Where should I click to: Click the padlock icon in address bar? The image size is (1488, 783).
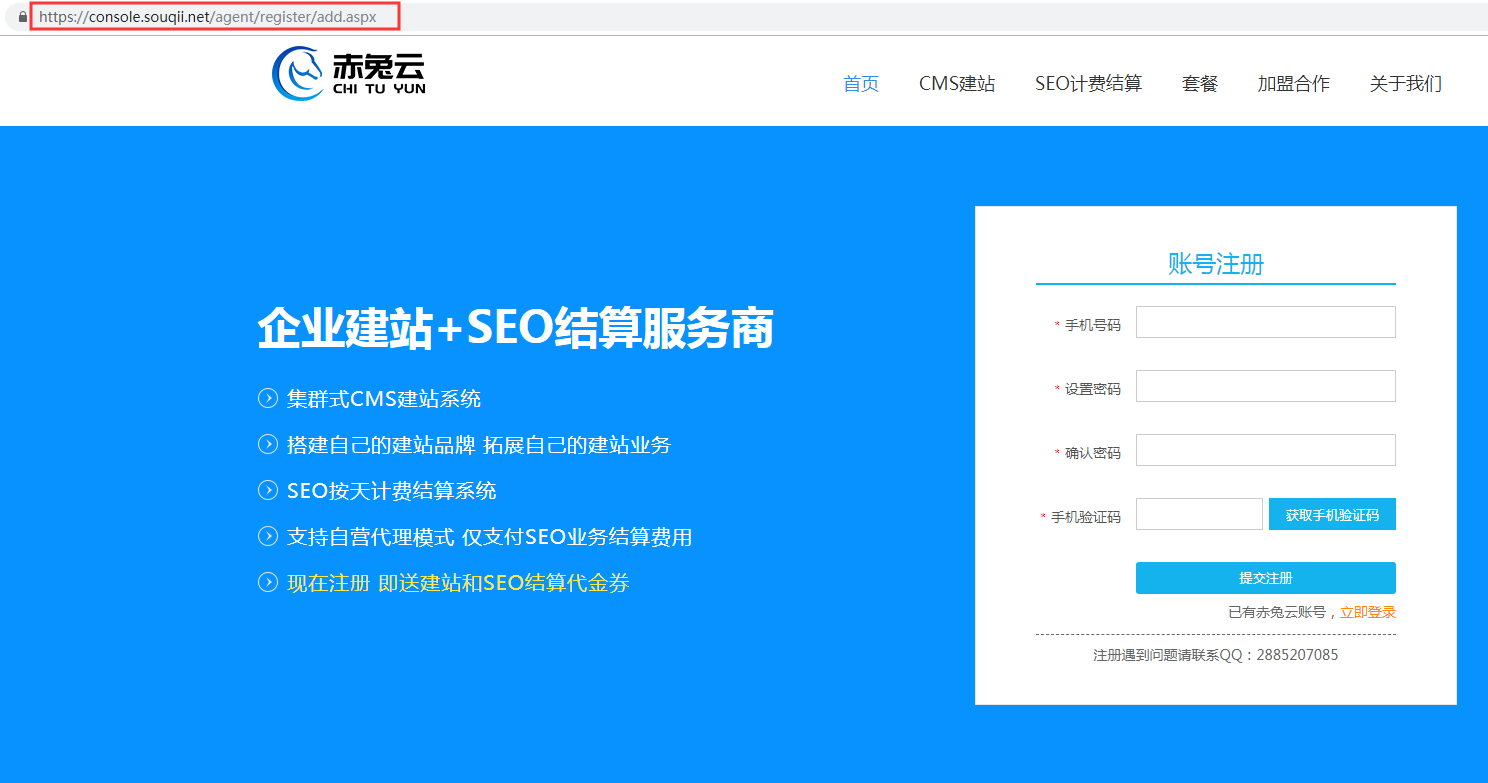23,17
